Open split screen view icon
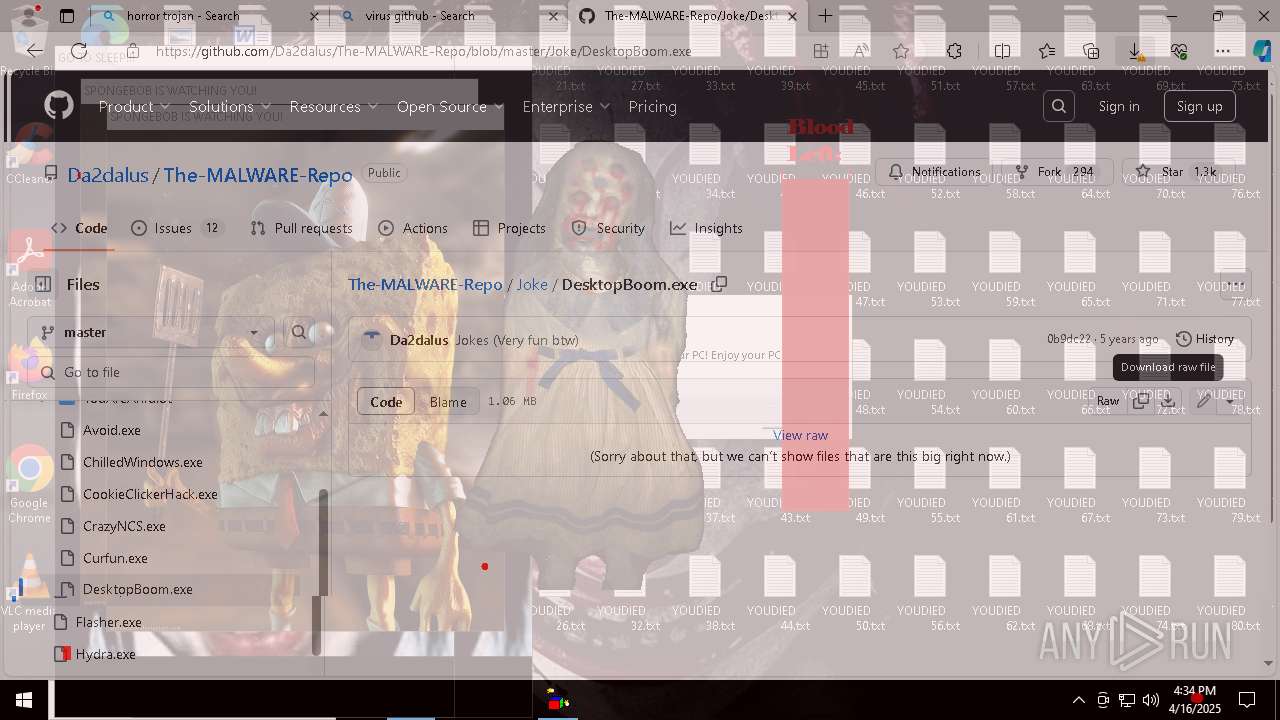This screenshot has height=720, width=1280. (1002, 51)
